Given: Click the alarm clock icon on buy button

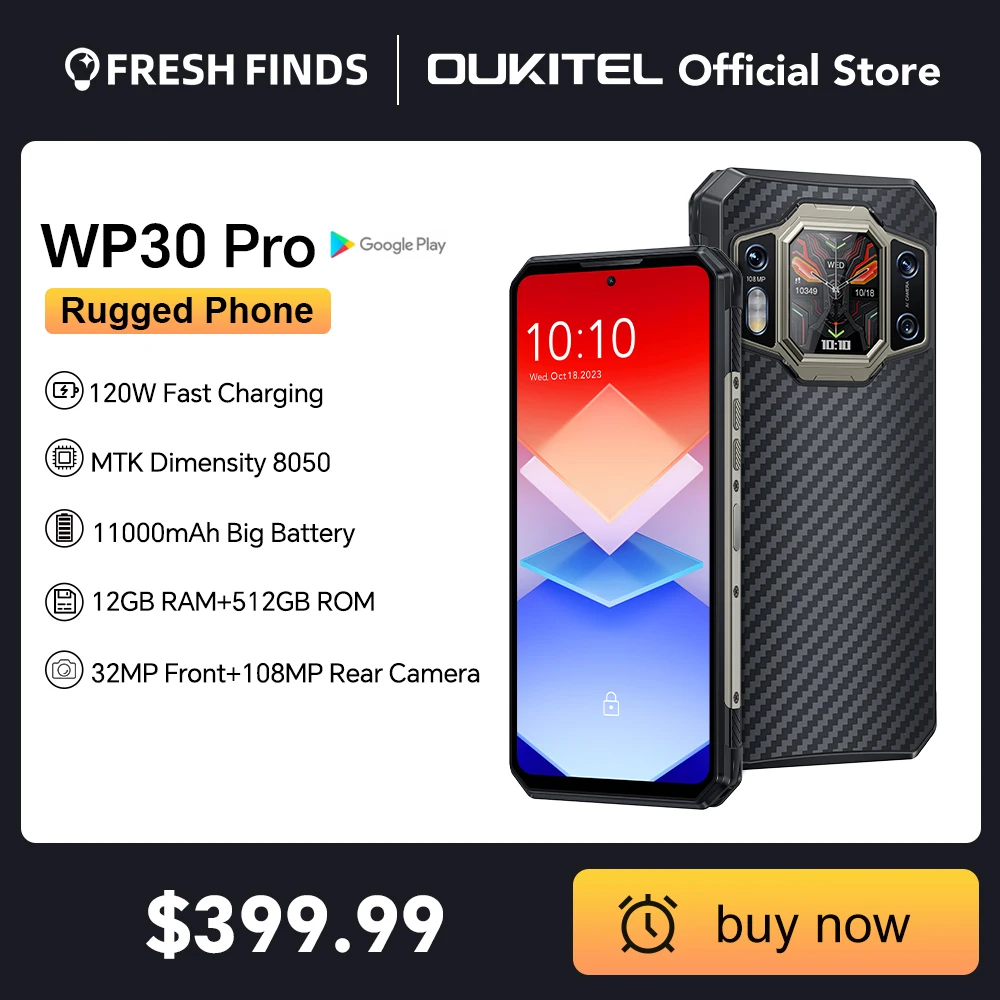Looking at the screenshot, I should click(647, 923).
